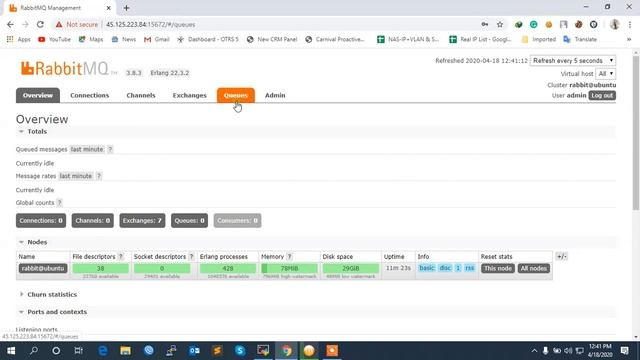Open the Queues tab

point(236,95)
